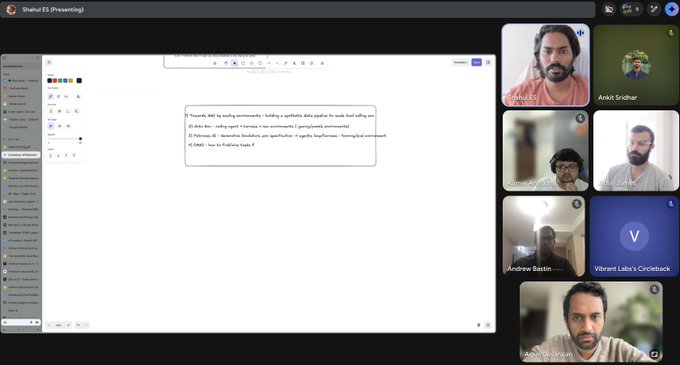Switch to Excalidraw Whiteboard browser tab

coord(21,155)
